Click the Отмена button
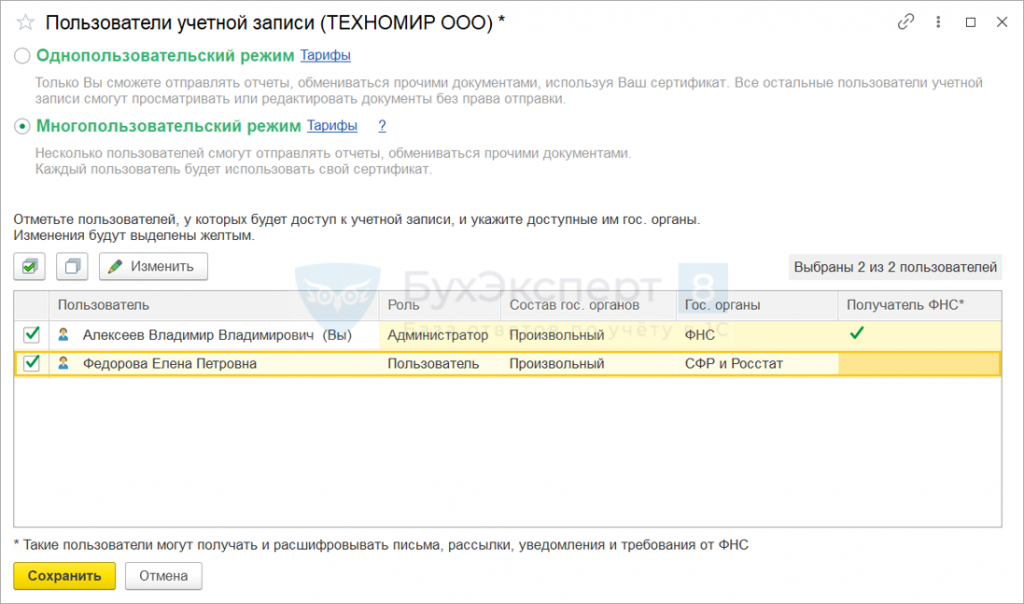1024x604 pixels. coord(163,576)
